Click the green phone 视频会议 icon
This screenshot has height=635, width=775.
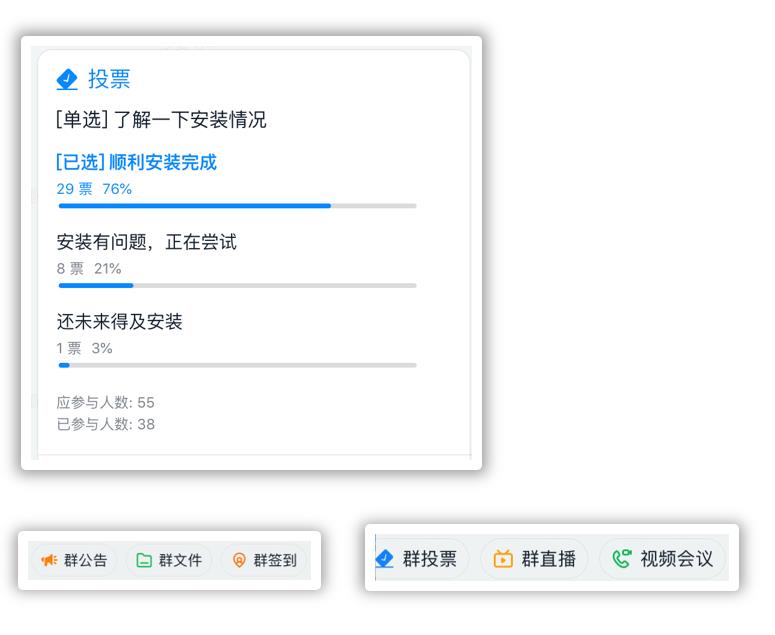[x=622, y=559]
